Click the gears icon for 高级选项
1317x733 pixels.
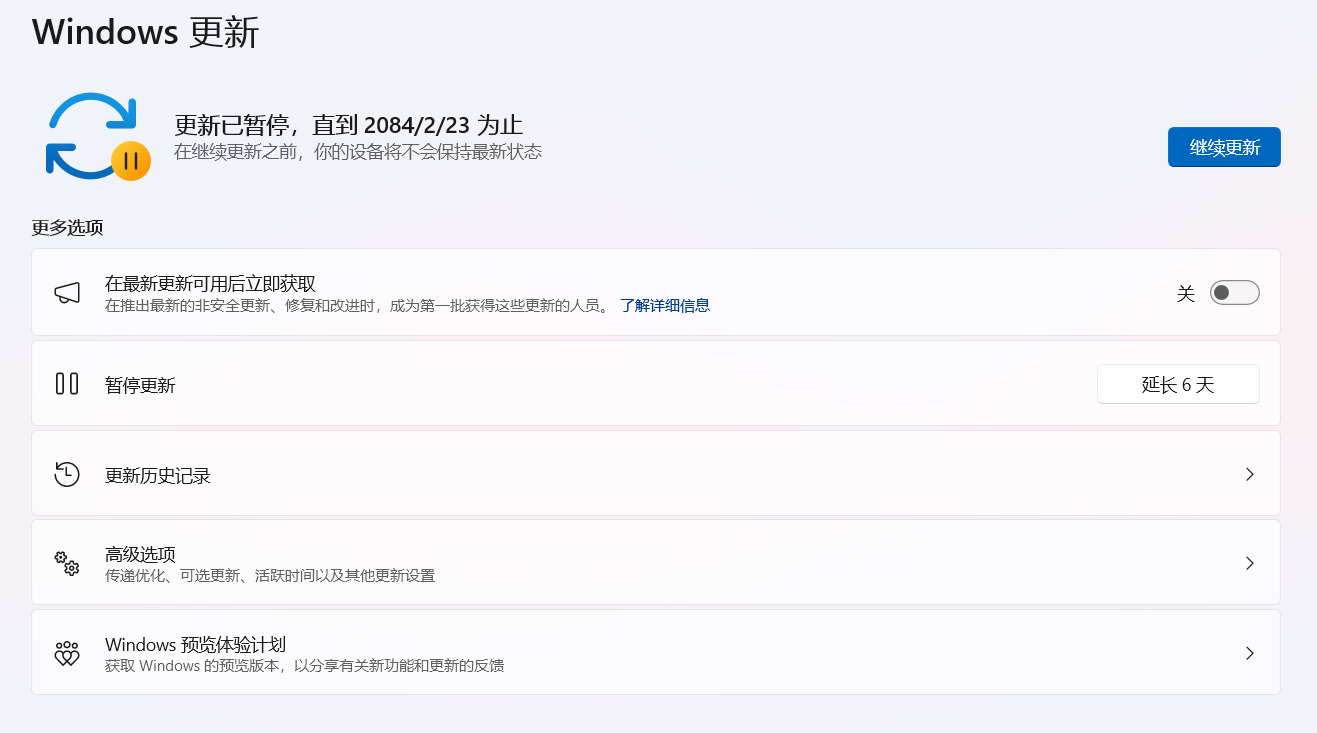point(67,563)
